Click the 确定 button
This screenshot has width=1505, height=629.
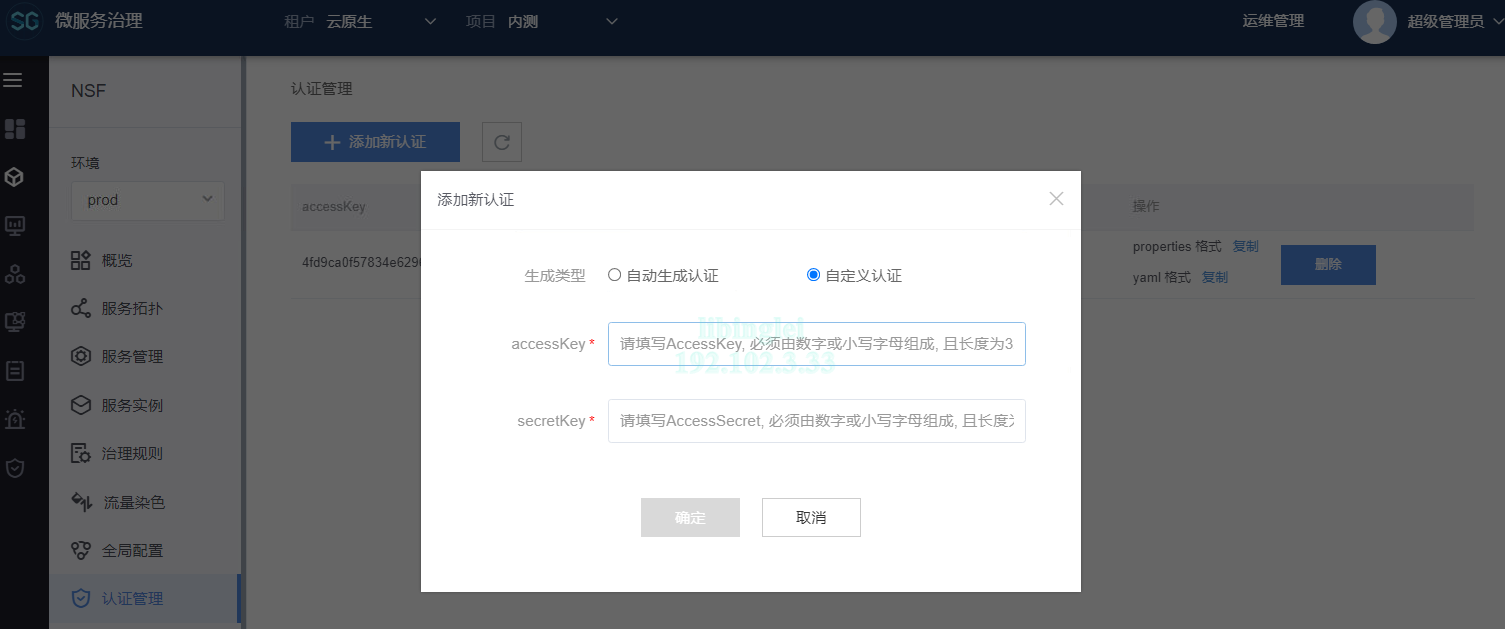point(690,517)
